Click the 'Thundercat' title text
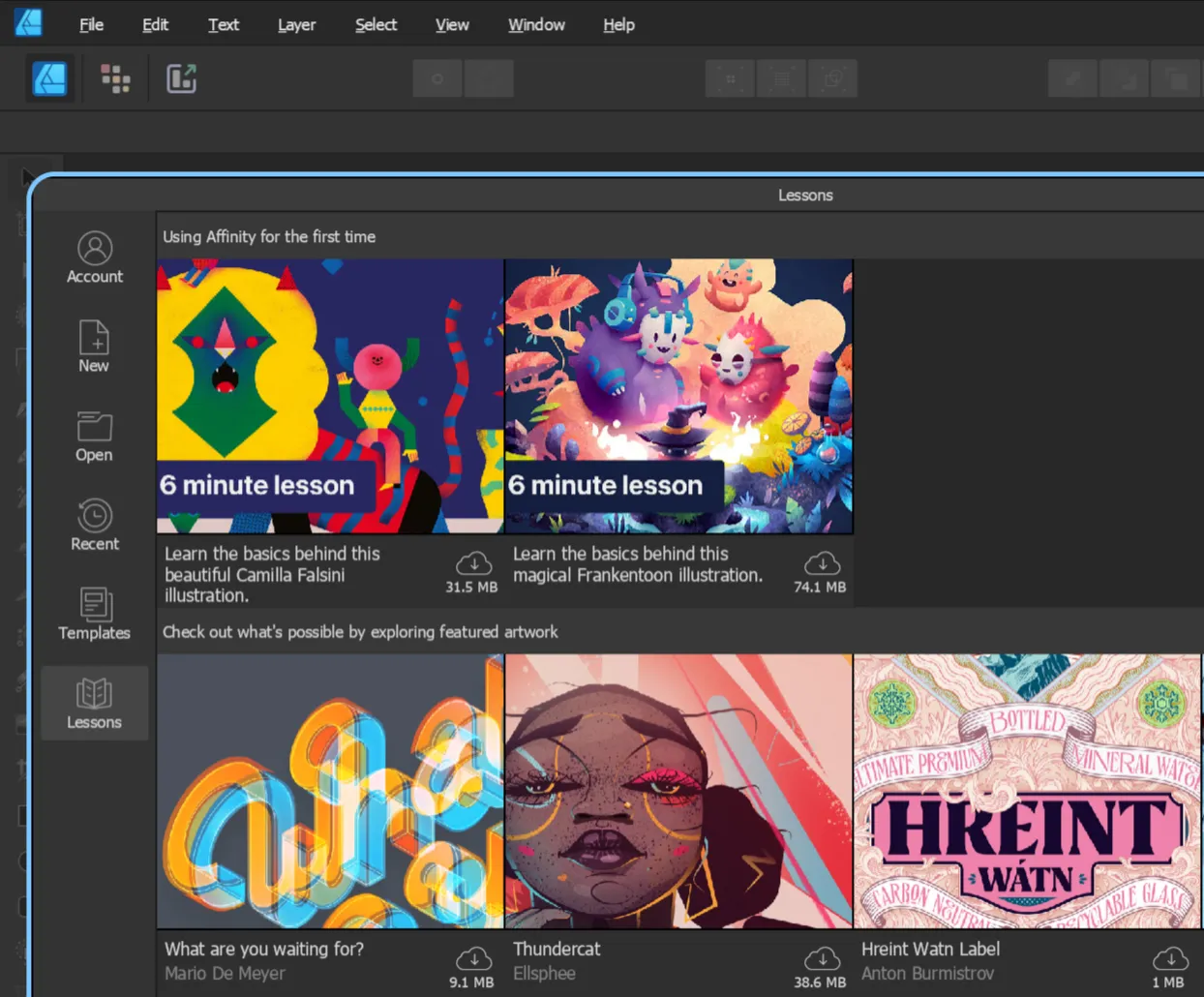Viewport: 1204px width, 997px height. pos(557,949)
